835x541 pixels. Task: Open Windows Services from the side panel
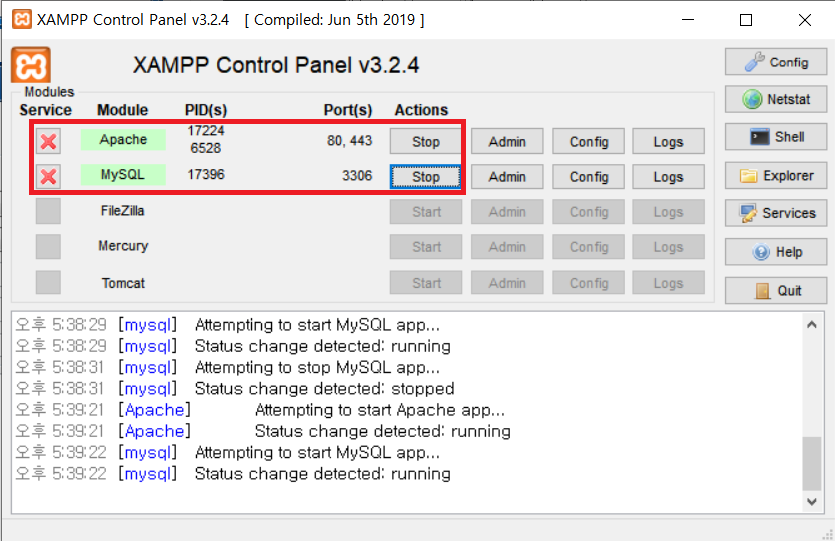click(x=776, y=213)
